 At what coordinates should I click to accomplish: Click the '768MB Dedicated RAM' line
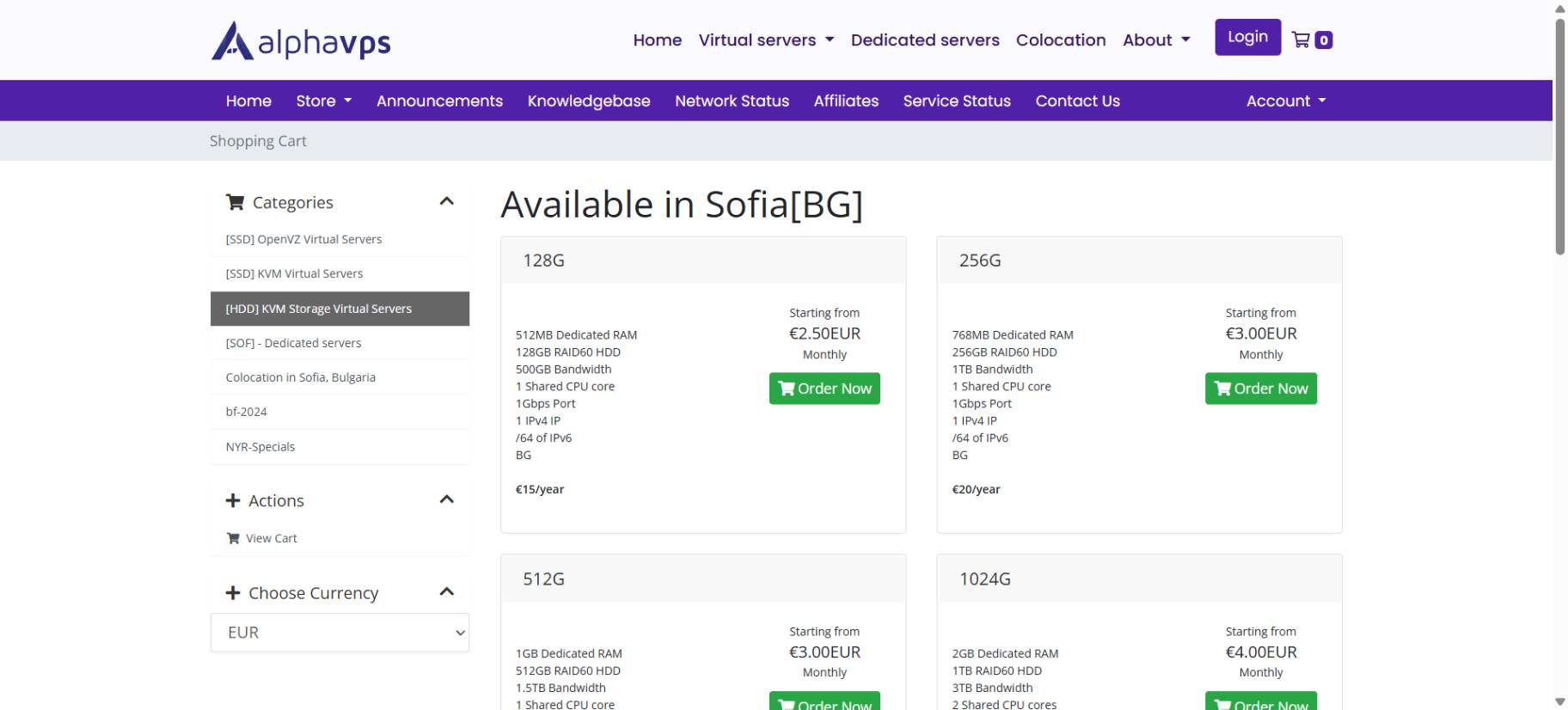click(1013, 335)
